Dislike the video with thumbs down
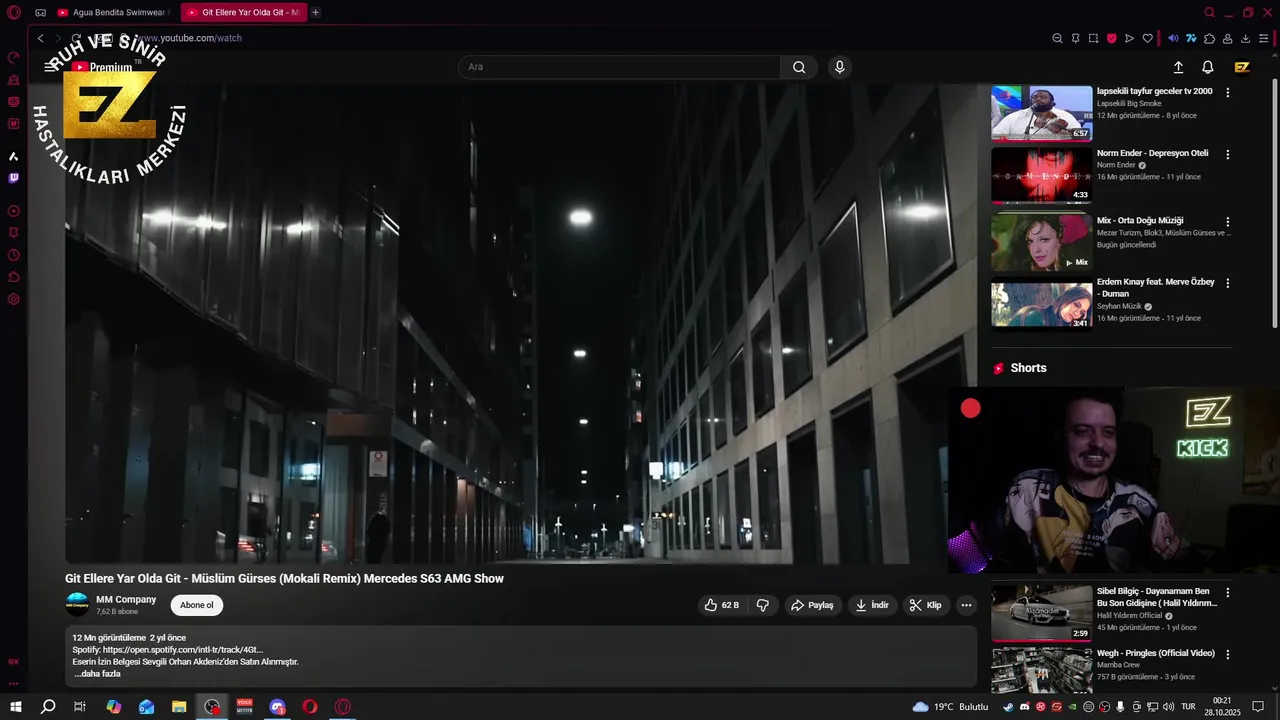1280x720 pixels. coord(762,605)
